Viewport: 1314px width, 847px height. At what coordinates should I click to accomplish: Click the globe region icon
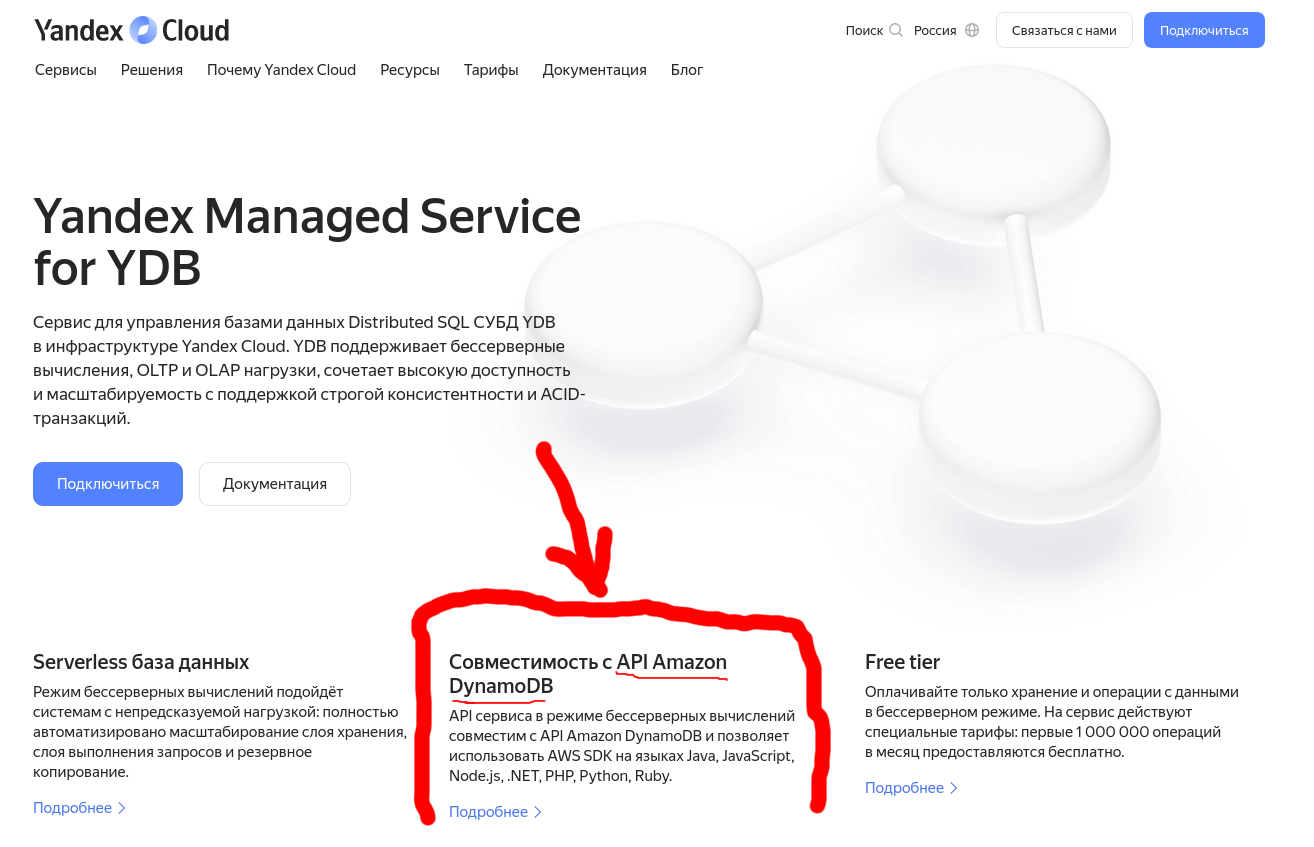tap(972, 30)
